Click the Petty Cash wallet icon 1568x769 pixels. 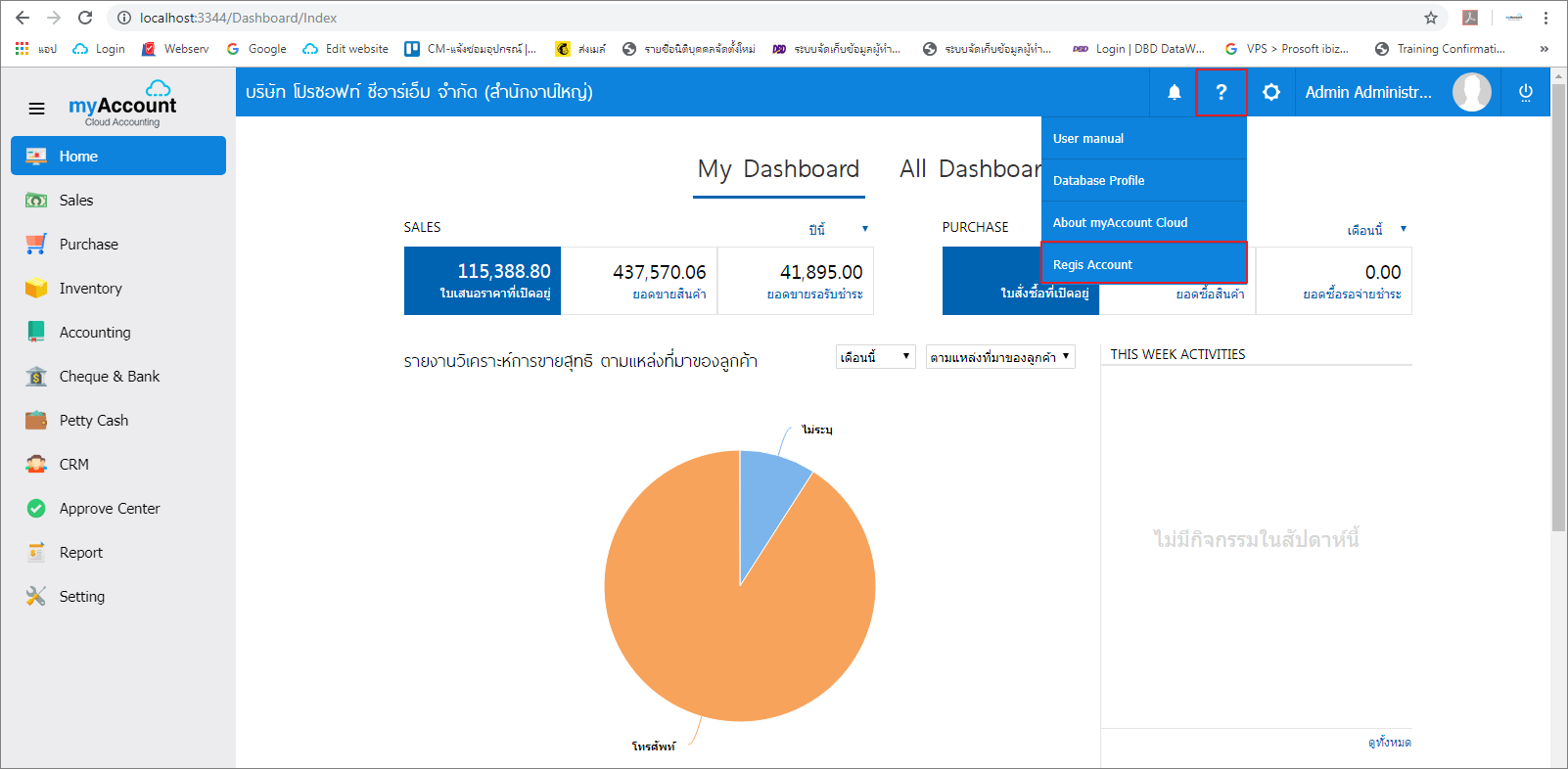[36, 421]
